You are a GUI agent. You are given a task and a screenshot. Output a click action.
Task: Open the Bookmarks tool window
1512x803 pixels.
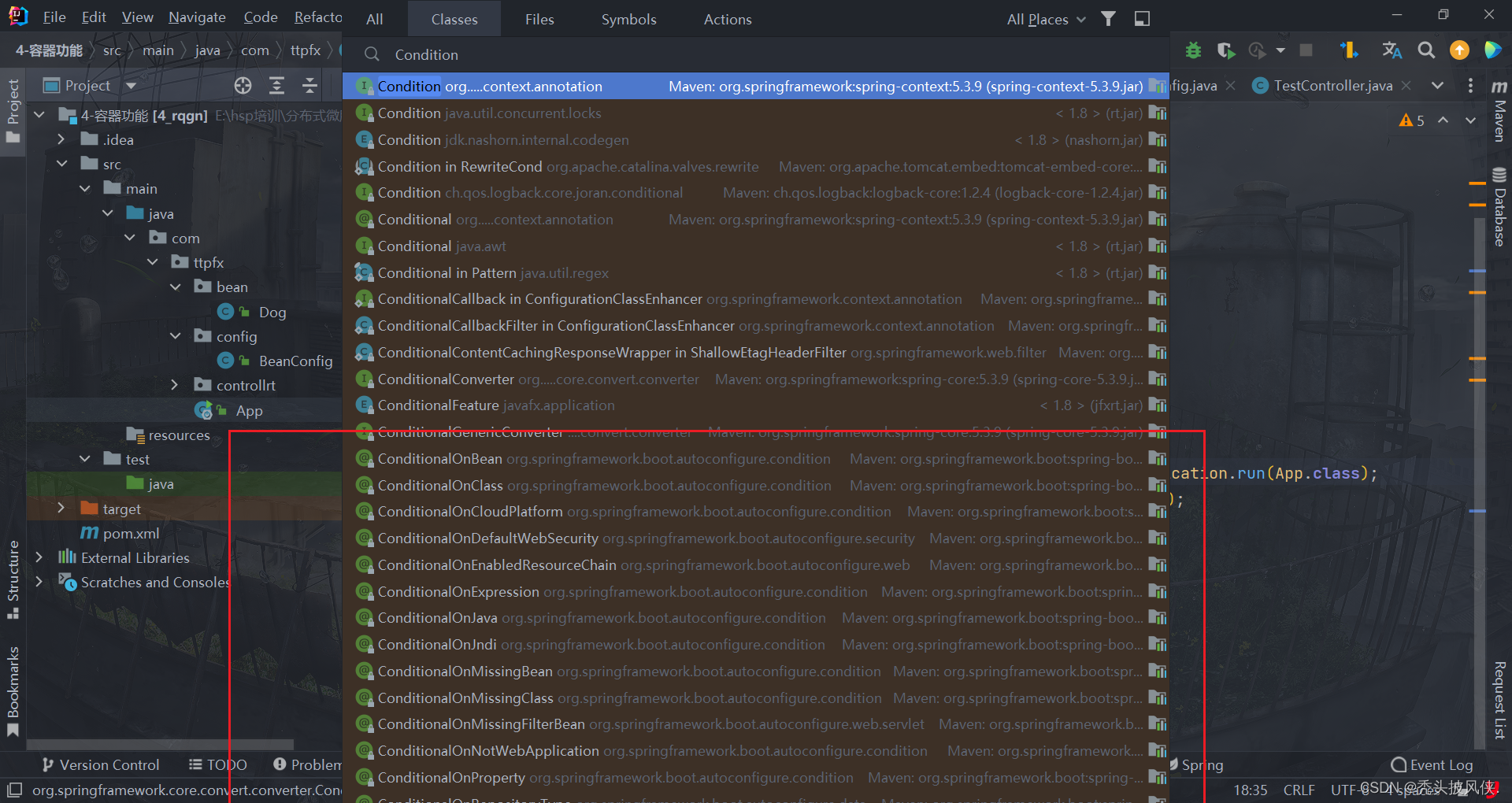[x=13, y=691]
